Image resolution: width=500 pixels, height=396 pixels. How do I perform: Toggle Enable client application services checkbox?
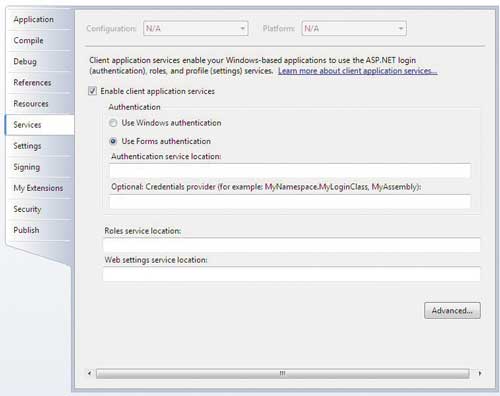(93, 91)
